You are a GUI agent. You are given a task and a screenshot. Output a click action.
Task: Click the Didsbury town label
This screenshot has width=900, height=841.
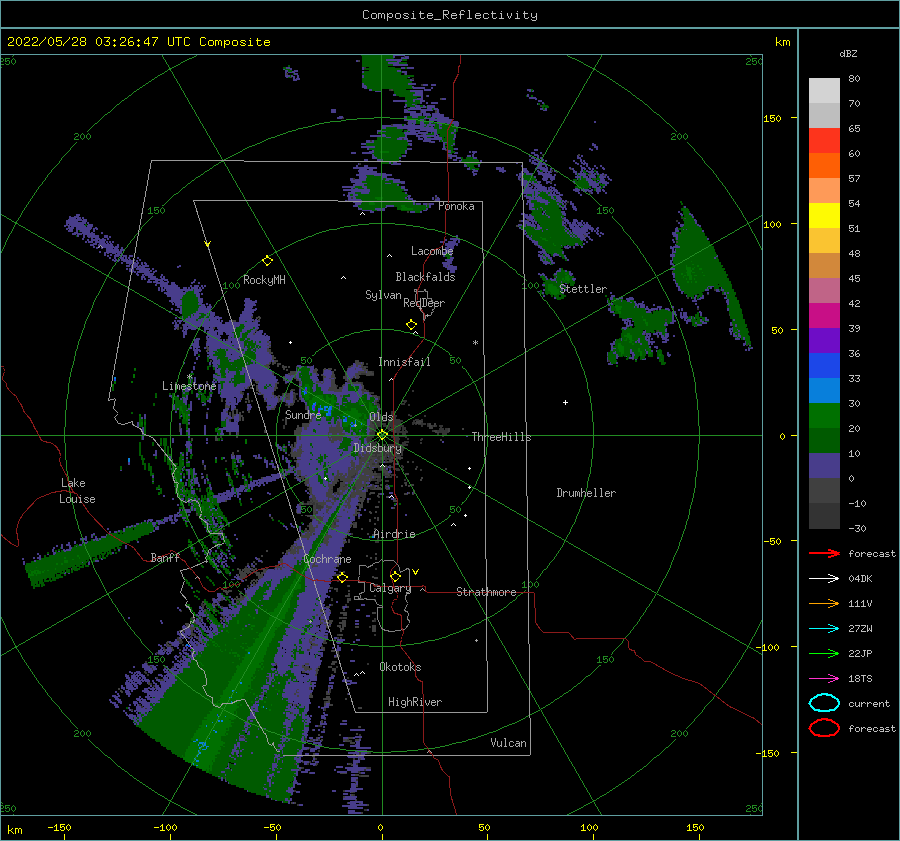coord(377,448)
